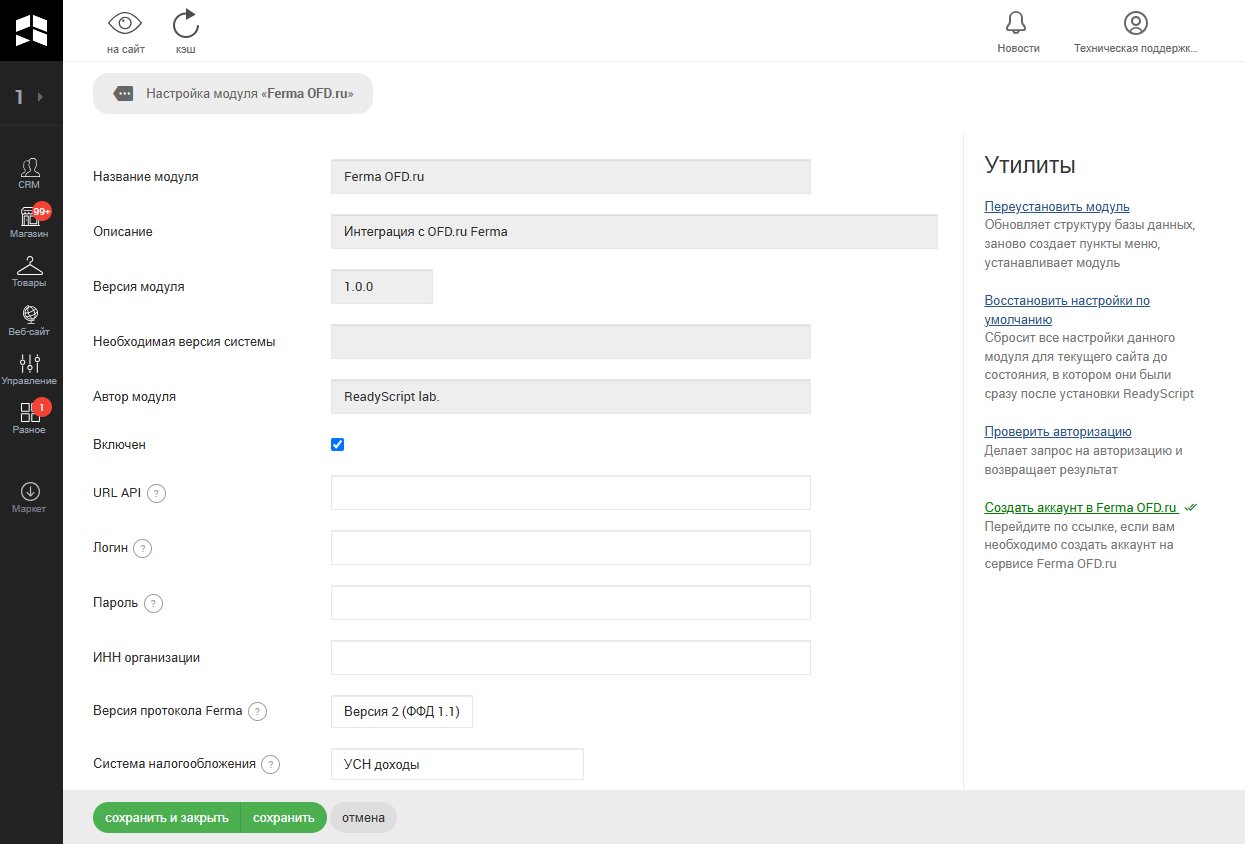Click the Описание field
The height and width of the screenshot is (844, 1245).
point(634,232)
